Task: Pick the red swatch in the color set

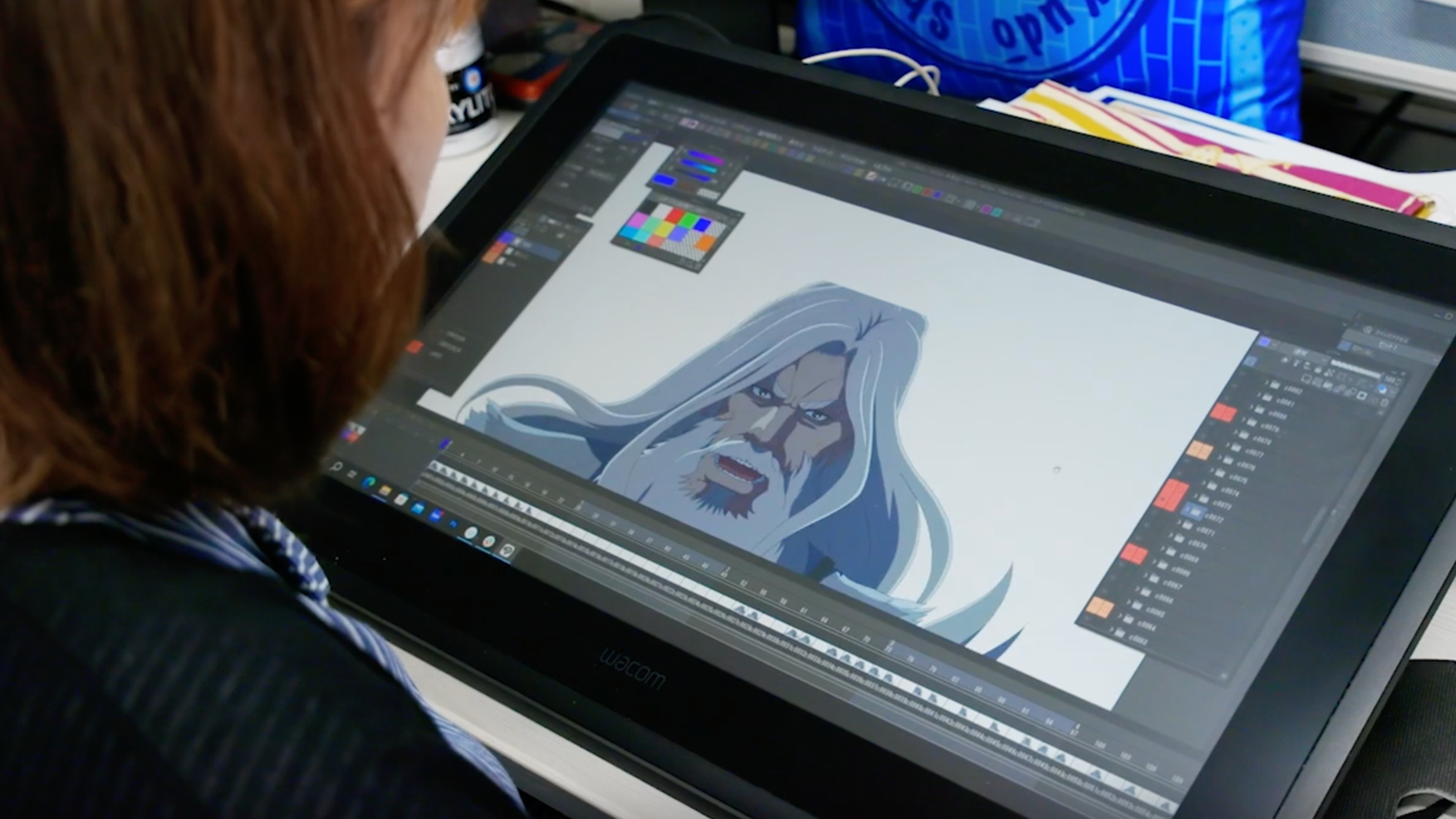Action: coord(675,215)
